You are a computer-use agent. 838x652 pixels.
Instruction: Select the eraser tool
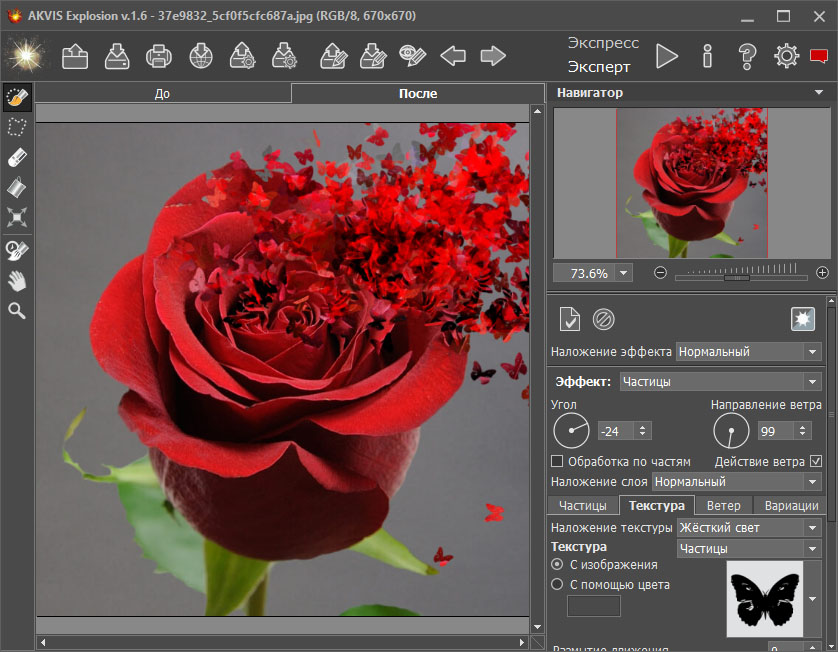(x=17, y=158)
